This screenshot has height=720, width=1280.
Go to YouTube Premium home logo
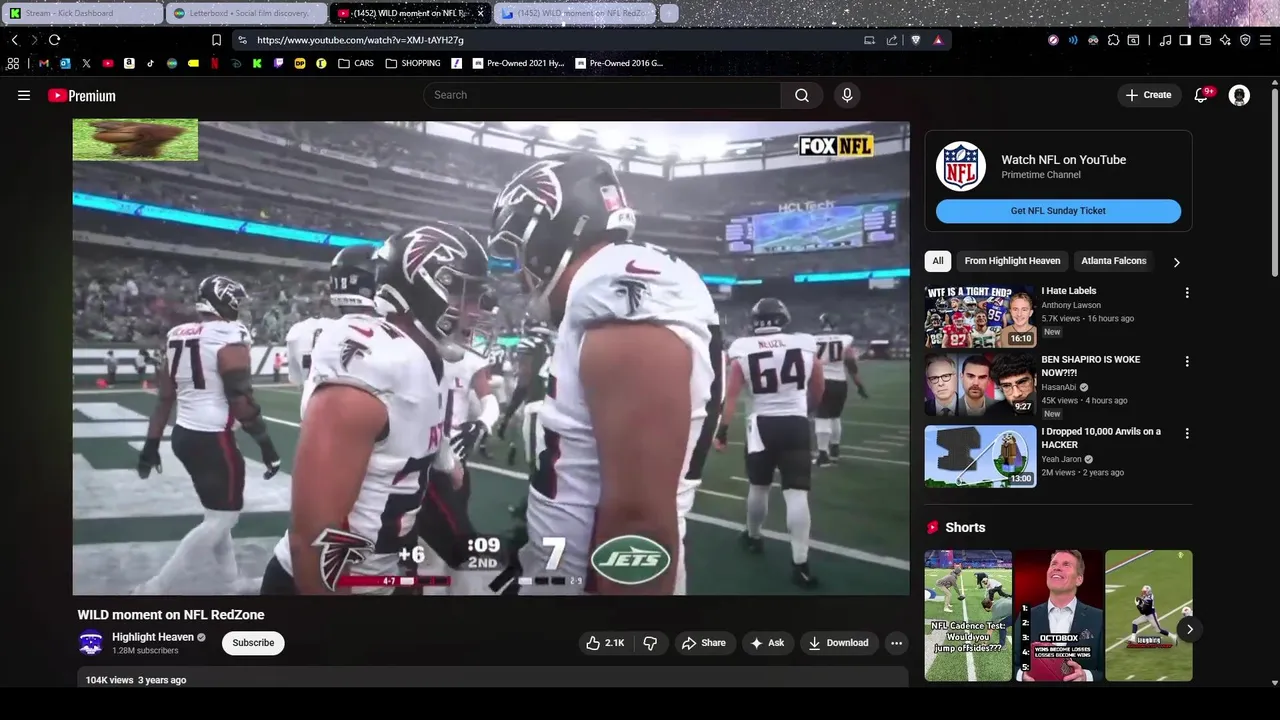pyautogui.click(x=82, y=96)
